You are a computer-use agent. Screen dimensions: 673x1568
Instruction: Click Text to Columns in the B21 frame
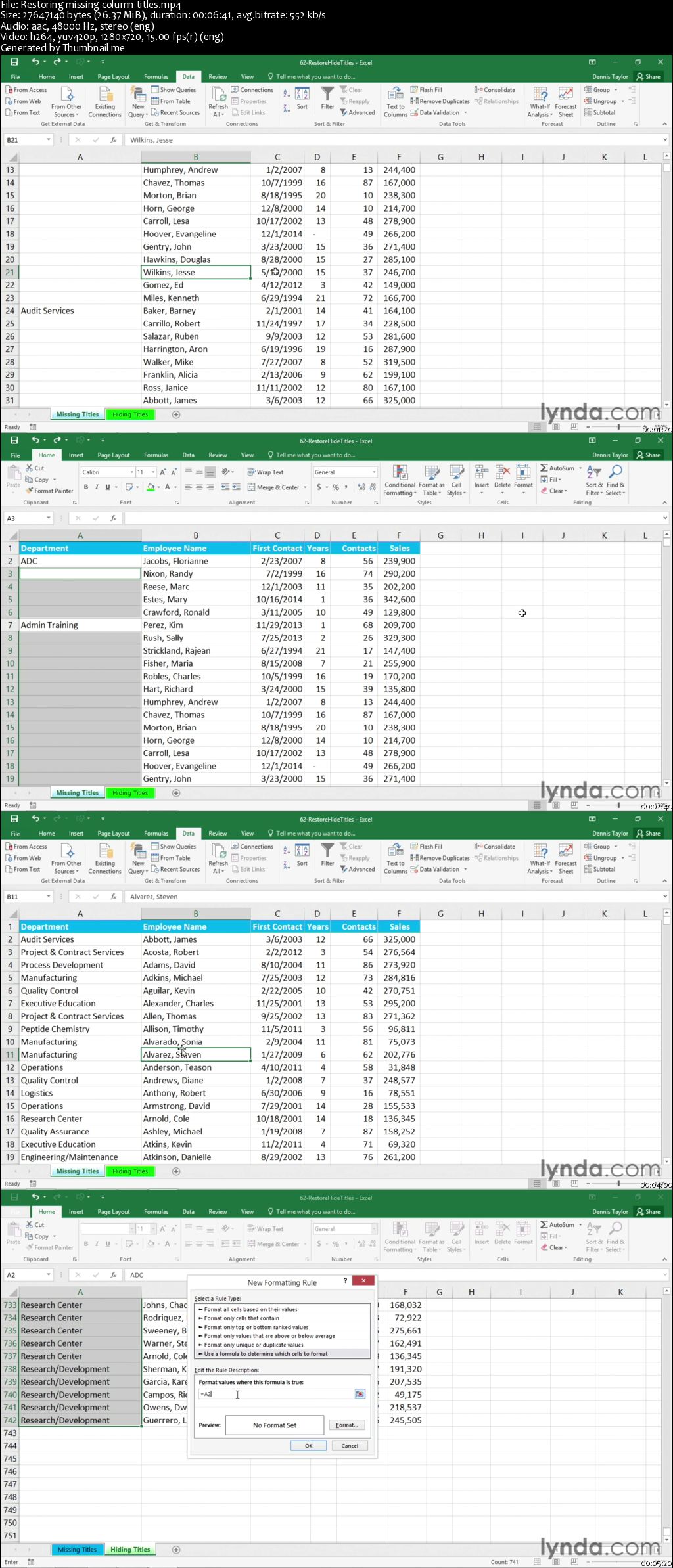click(396, 102)
